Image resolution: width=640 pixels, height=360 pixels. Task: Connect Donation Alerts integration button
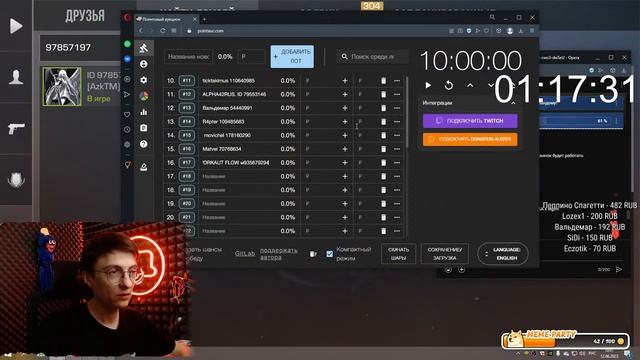(x=470, y=139)
